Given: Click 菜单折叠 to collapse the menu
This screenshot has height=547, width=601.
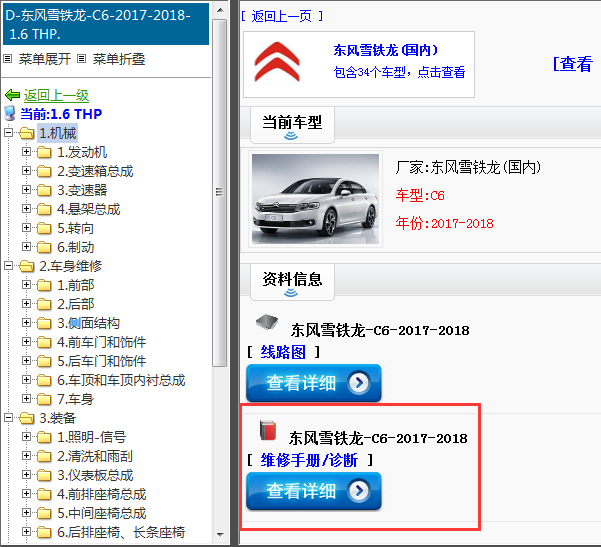Looking at the screenshot, I should 119,59.
